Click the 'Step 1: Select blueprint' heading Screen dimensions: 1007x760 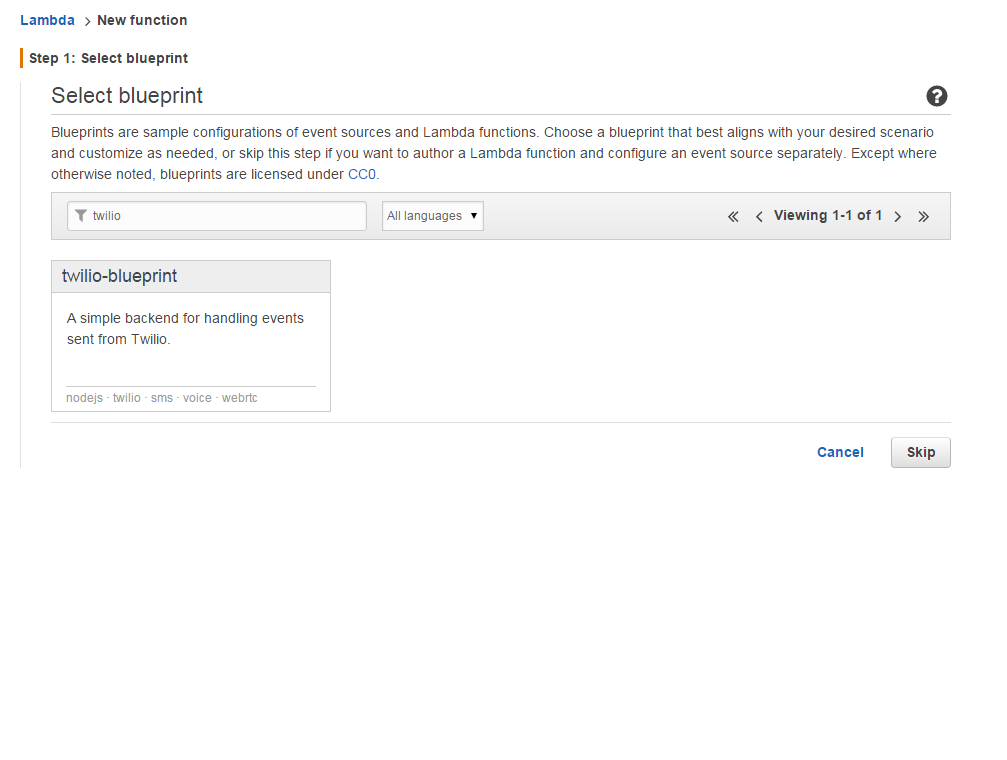click(x=109, y=58)
